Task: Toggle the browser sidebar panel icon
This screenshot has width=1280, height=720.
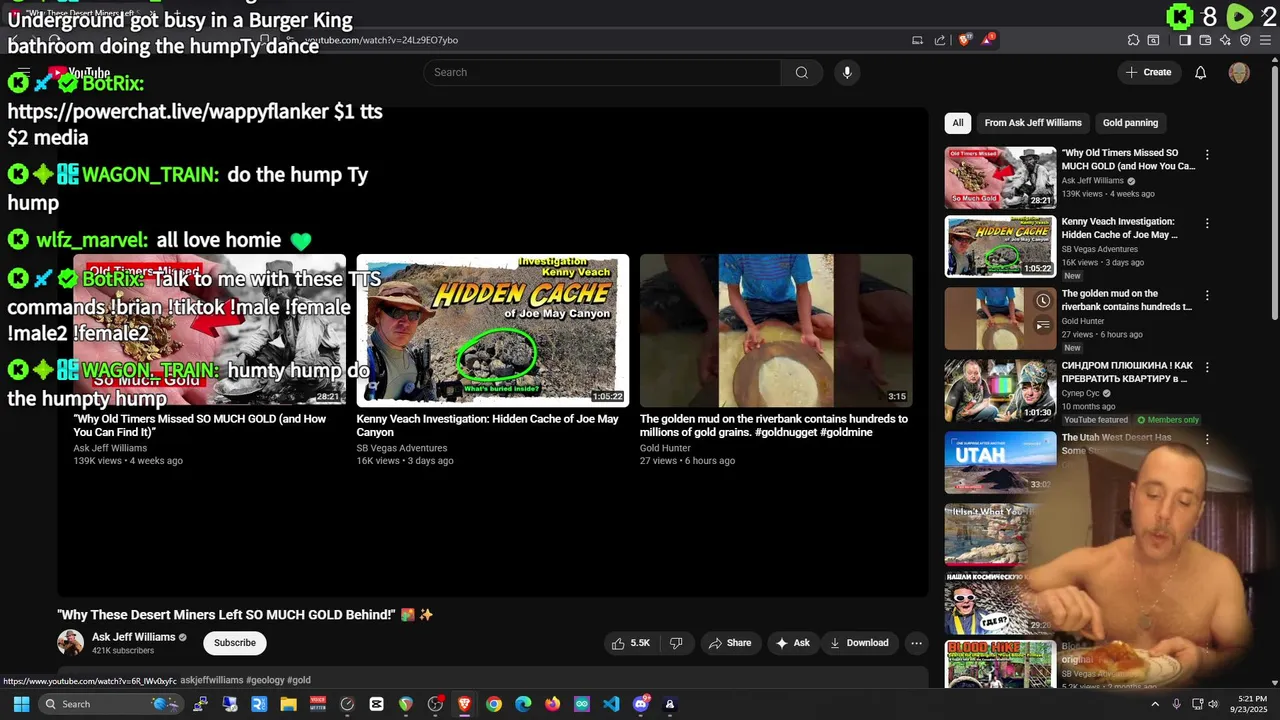Action: coord(1185,40)
